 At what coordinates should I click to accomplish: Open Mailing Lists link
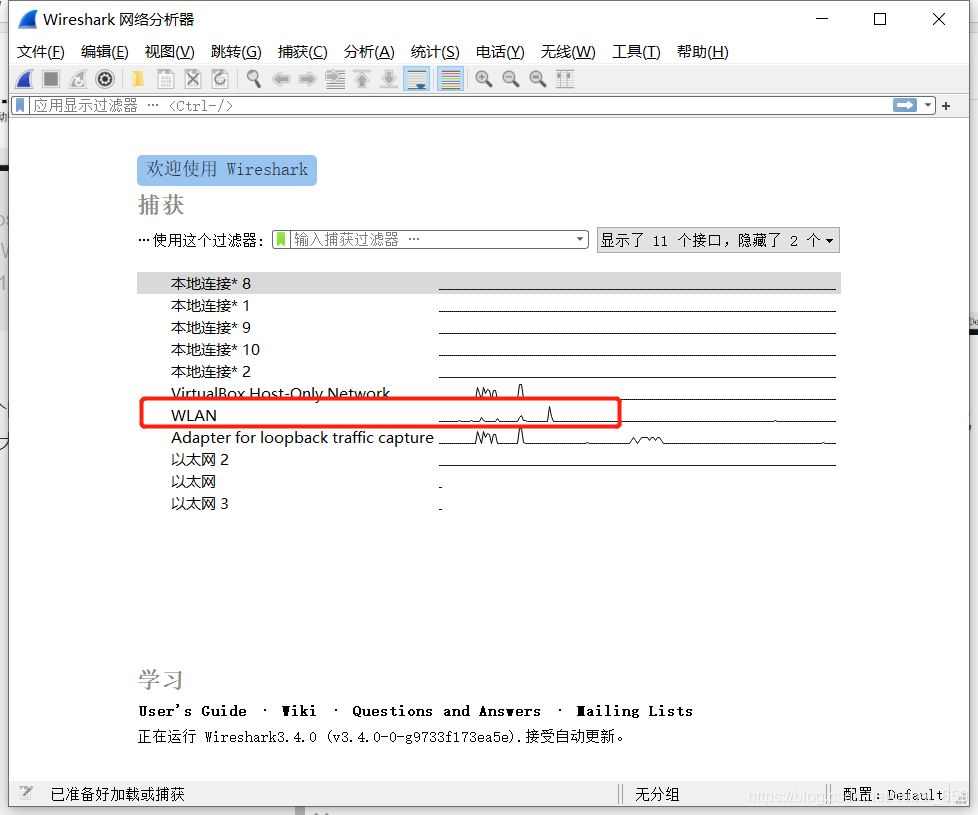click(634, 711)
